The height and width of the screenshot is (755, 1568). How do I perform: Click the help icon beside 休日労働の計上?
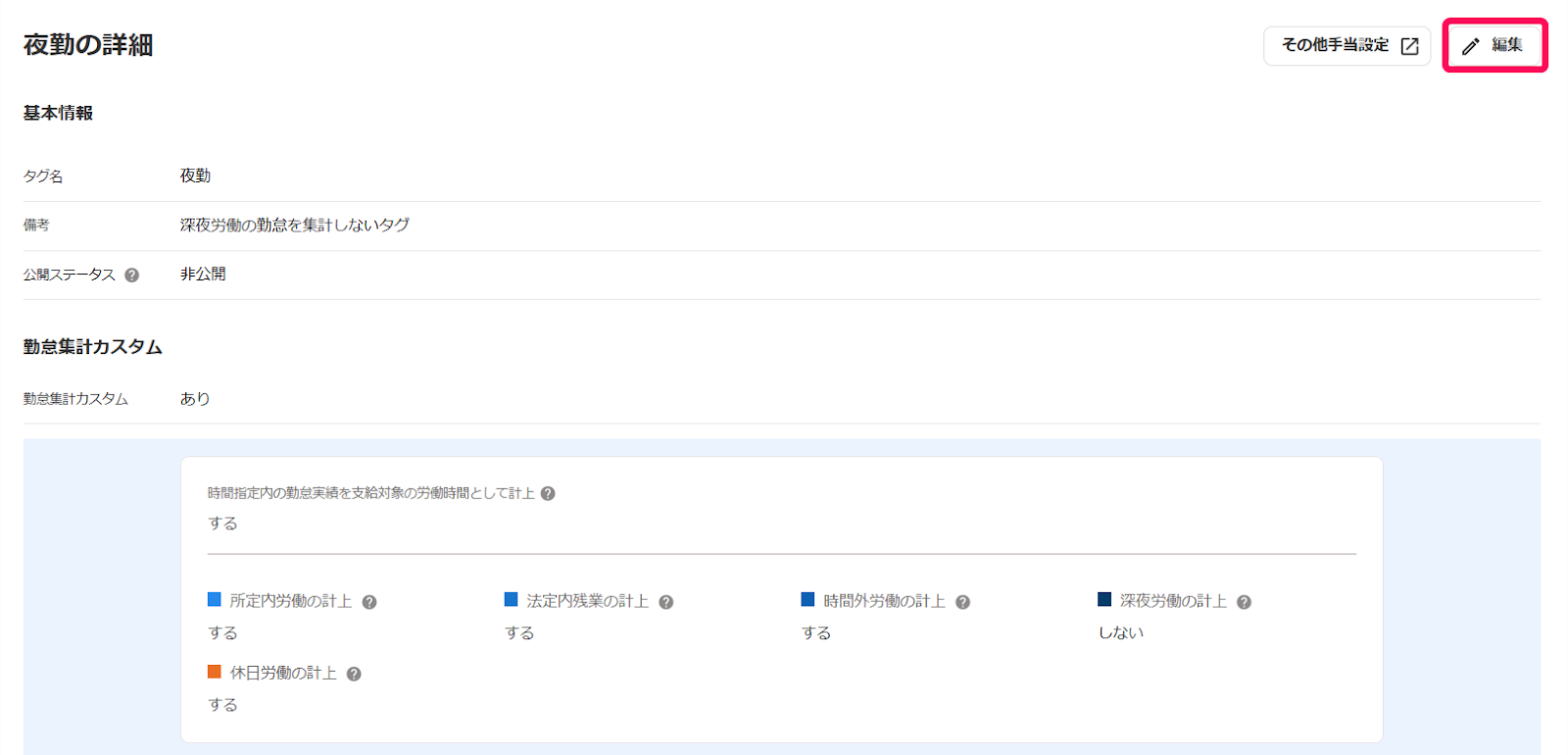coord(354,674)
